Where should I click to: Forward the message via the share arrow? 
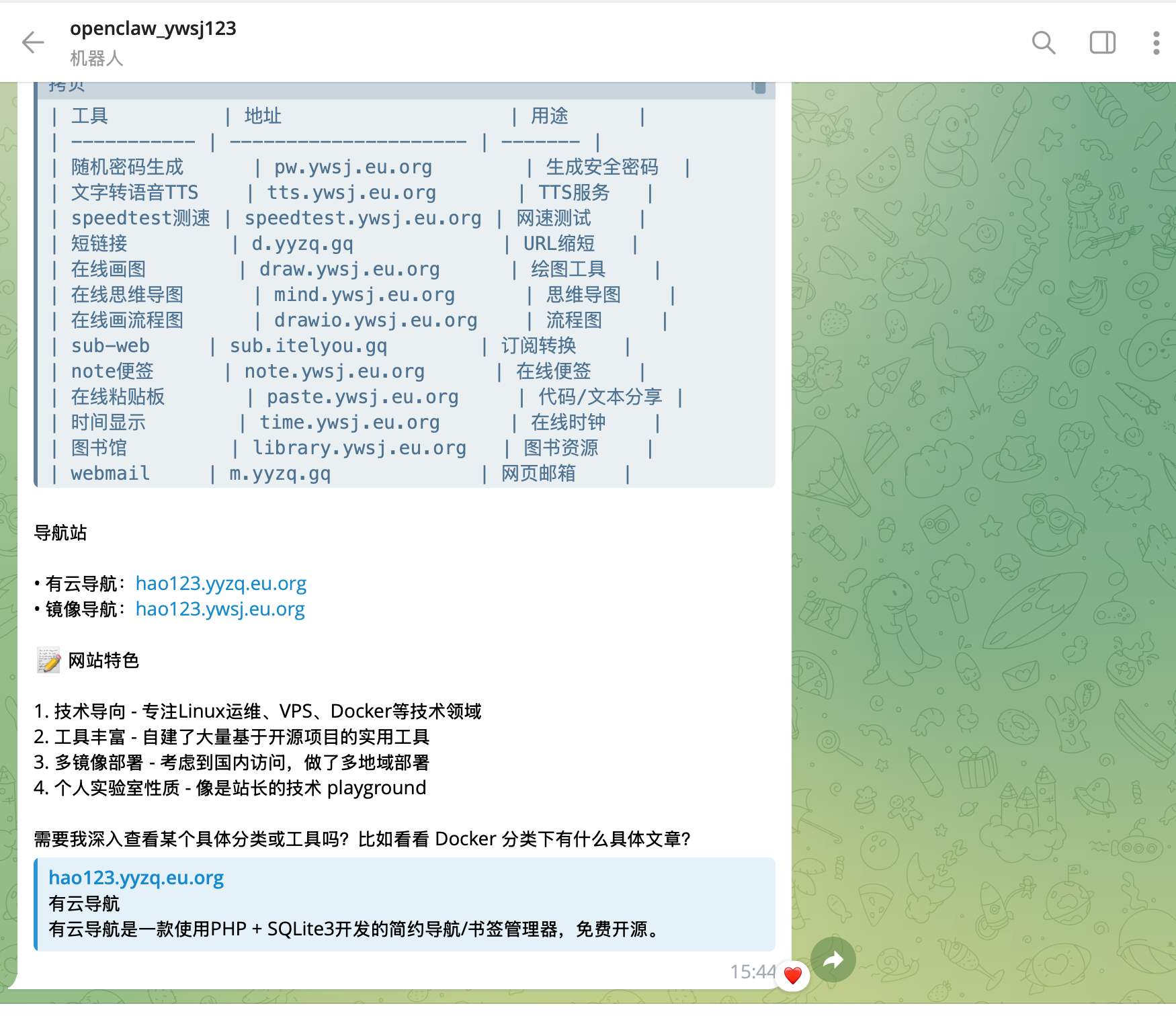click(833, 960)
